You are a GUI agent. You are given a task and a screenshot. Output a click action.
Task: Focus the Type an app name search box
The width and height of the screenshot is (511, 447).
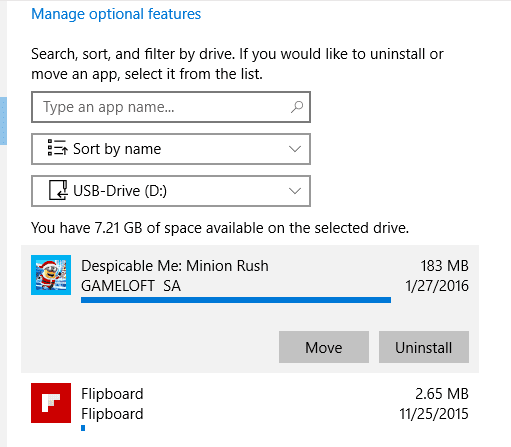(171, 107)
